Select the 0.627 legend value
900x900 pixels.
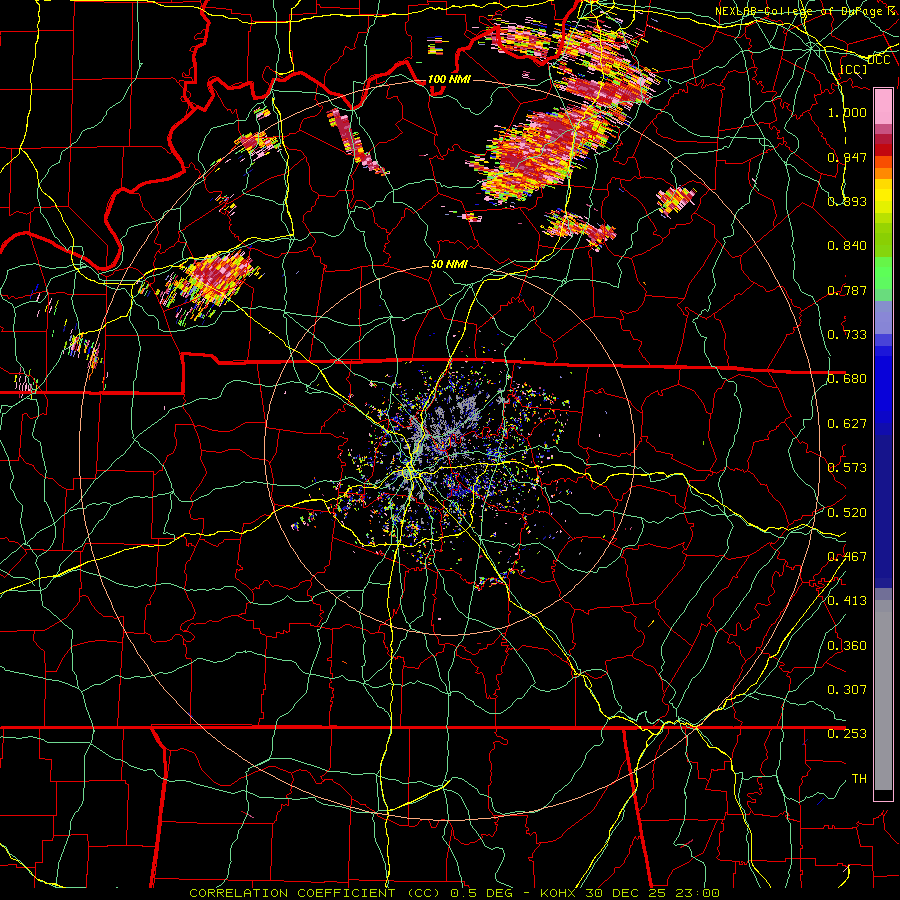(847, 424)
